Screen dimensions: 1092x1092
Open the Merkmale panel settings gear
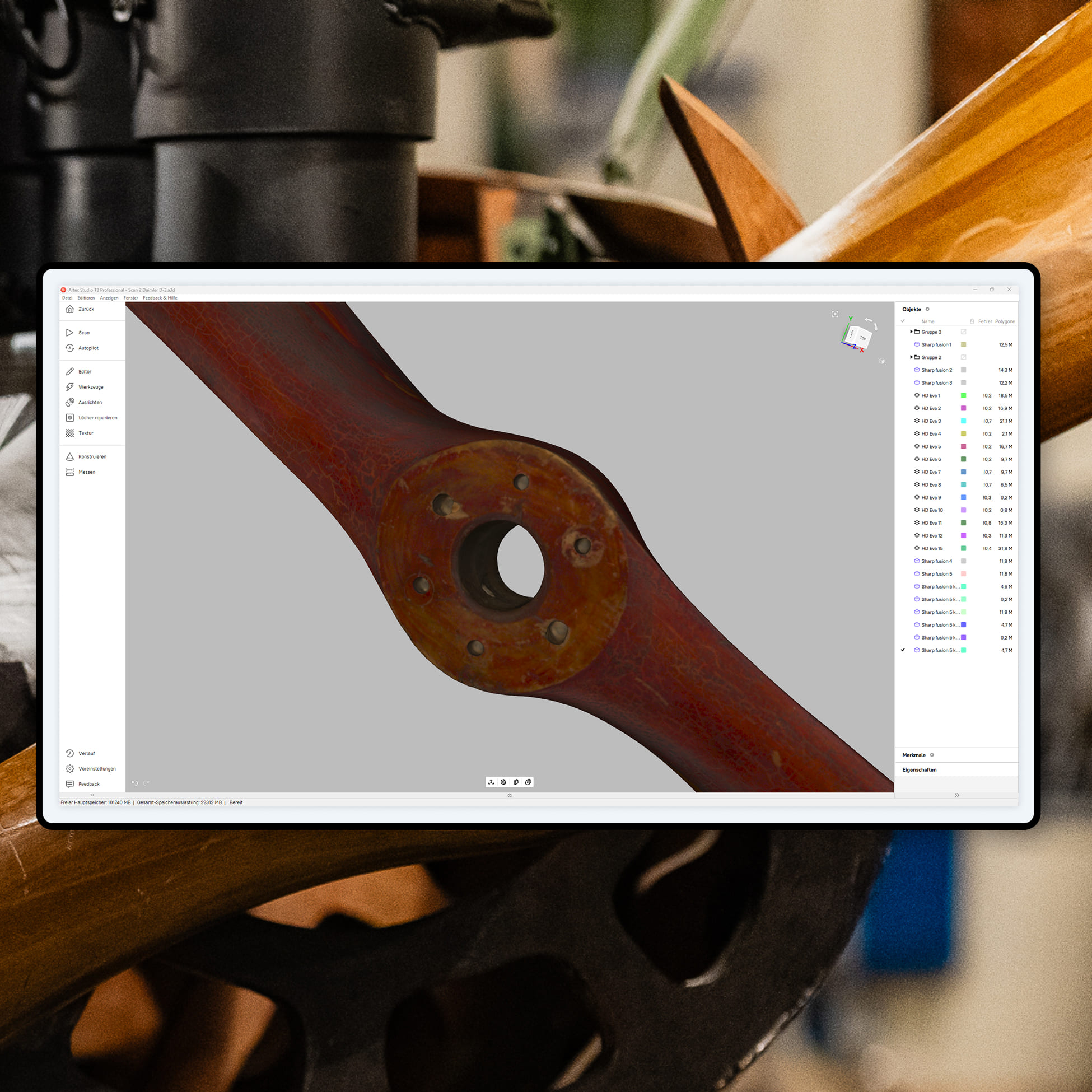932,754
